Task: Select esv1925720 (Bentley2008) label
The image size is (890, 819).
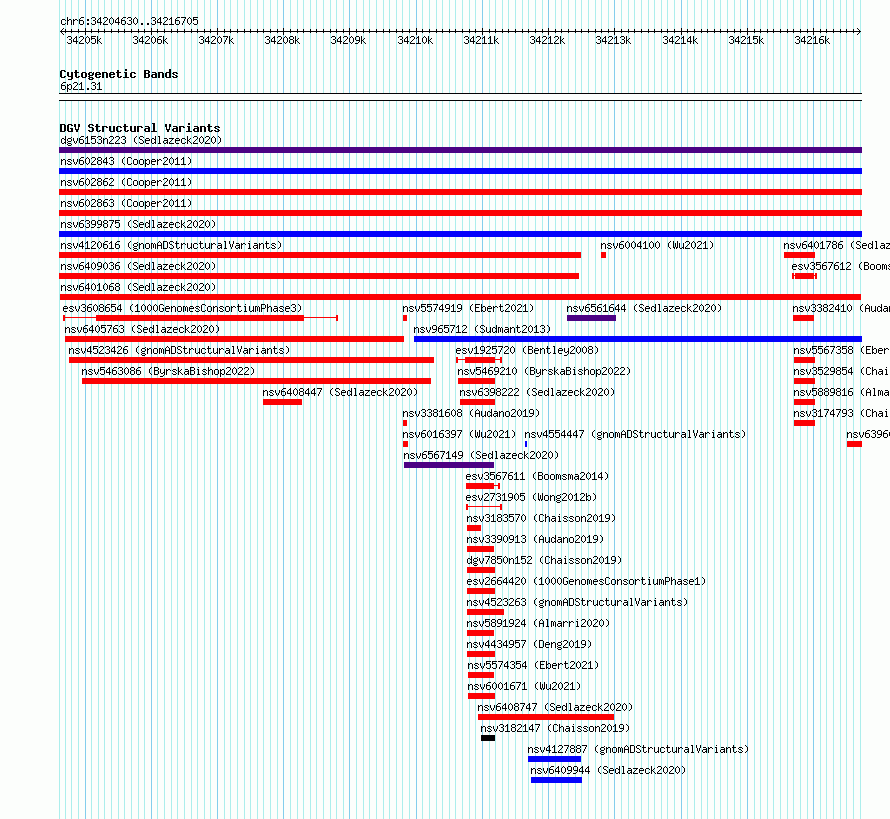Action: [x=527, y=350]
